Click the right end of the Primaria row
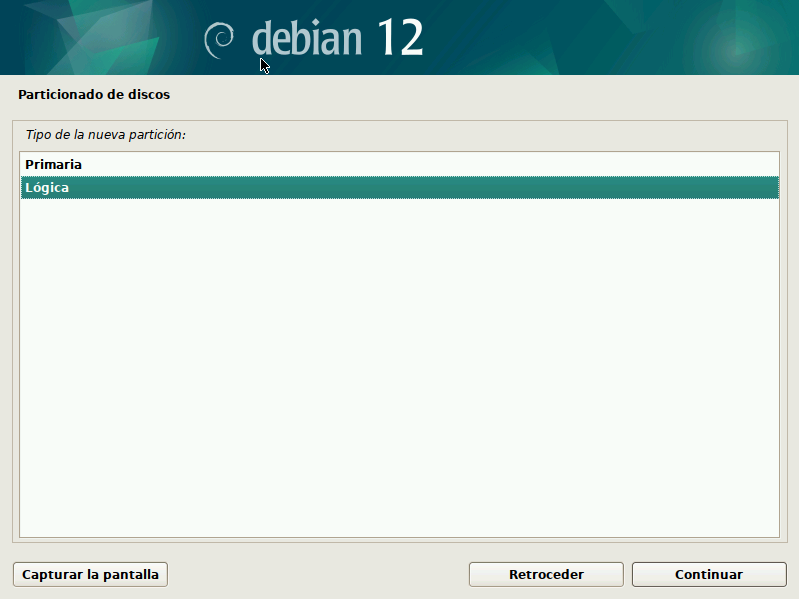 tap(740, 164)
